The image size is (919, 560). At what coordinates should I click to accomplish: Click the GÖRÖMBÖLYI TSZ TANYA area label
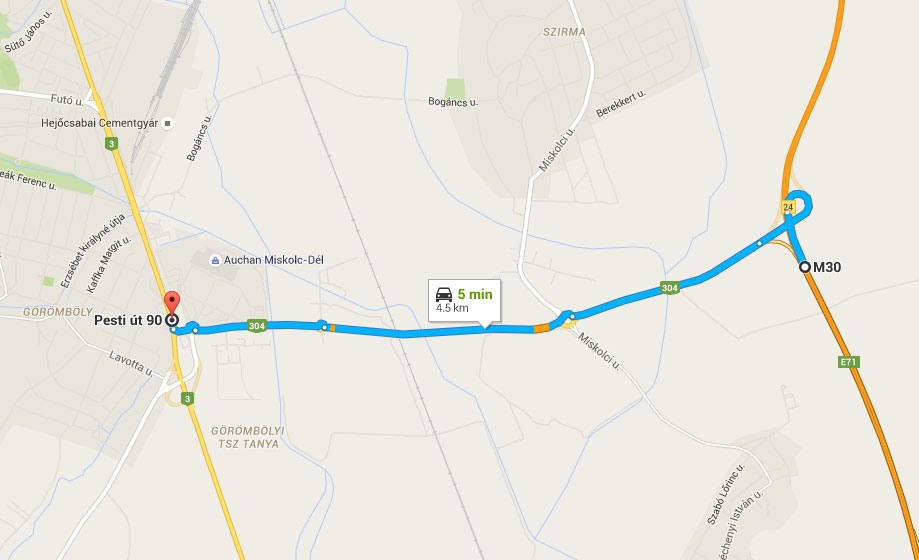(x=248, y=437)
